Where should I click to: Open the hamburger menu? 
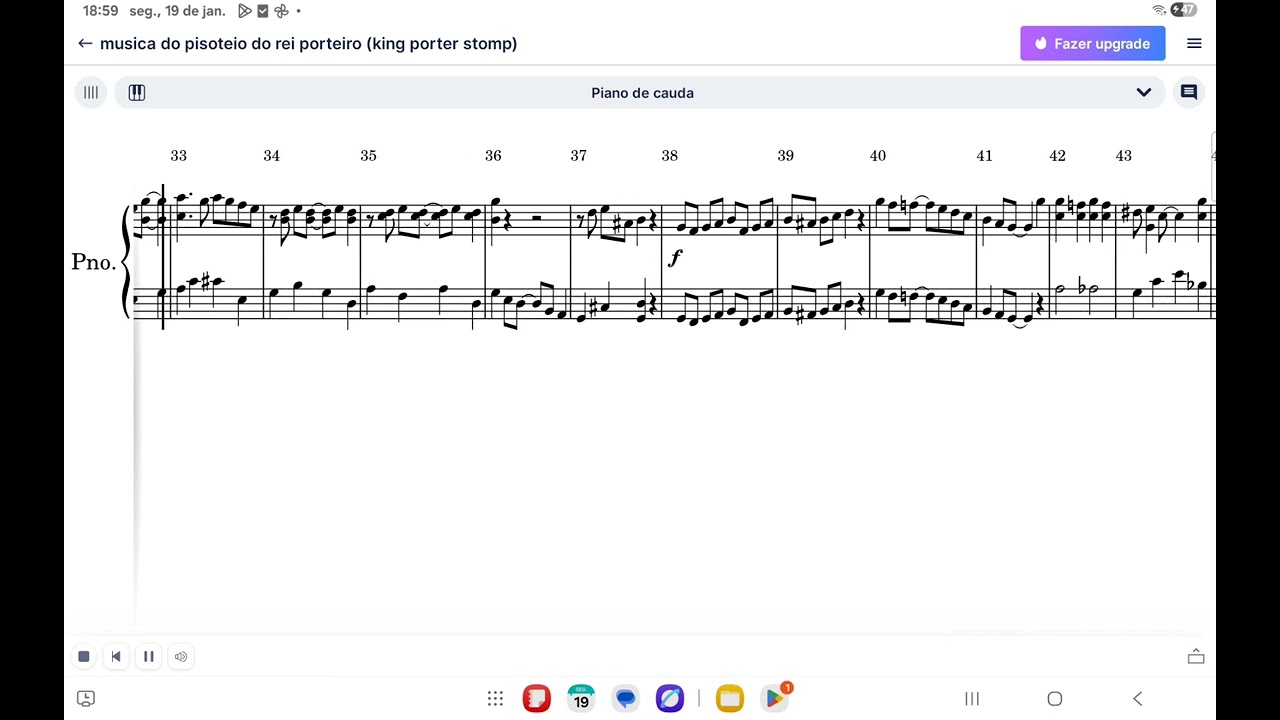(x=1194, y=44)
